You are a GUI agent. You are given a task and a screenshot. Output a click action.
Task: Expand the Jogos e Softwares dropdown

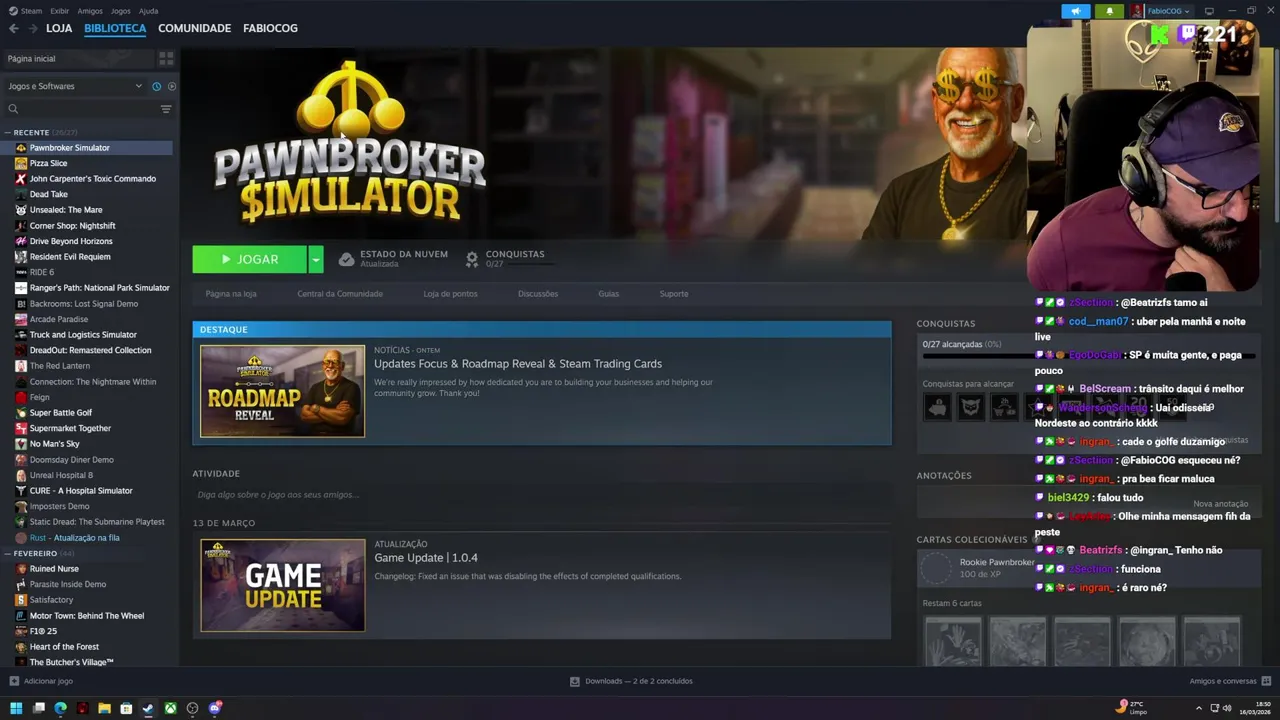coord(75,86)
